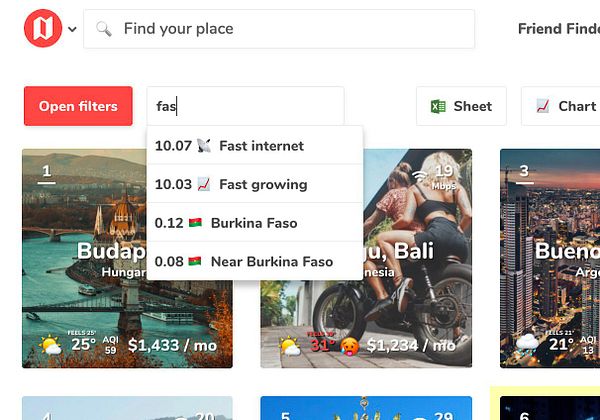
Task: Choose Near Burkina Faso suggestion
Action: pos(255,262)
